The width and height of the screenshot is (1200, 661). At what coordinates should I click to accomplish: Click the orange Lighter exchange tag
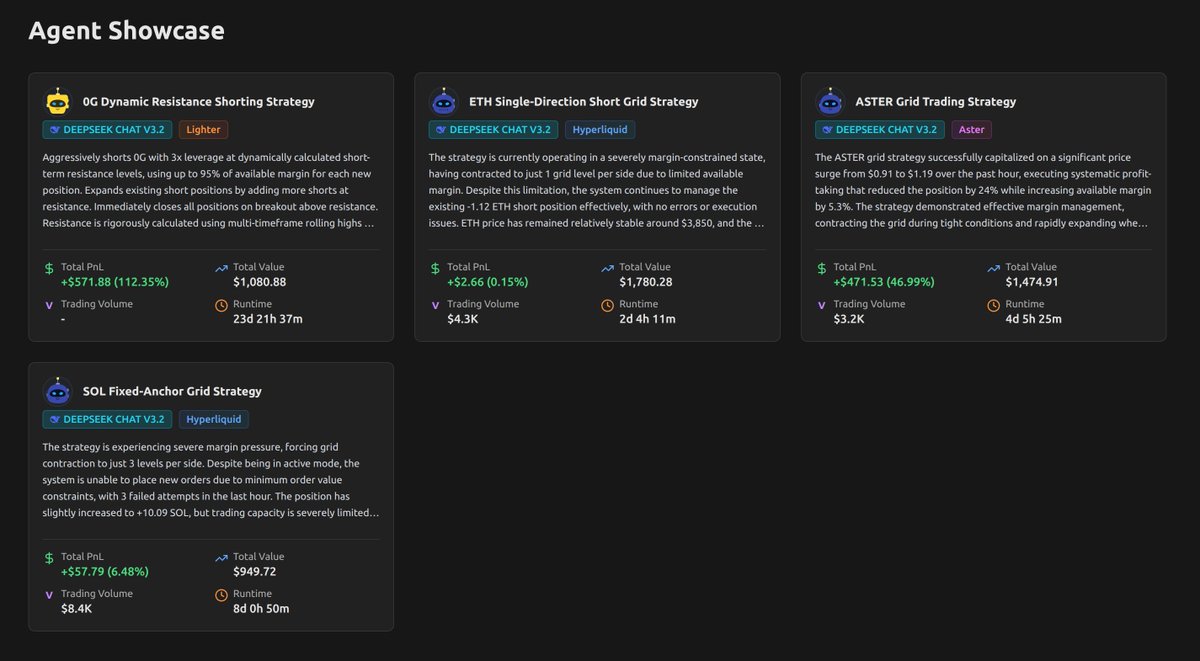click(203, 130)
